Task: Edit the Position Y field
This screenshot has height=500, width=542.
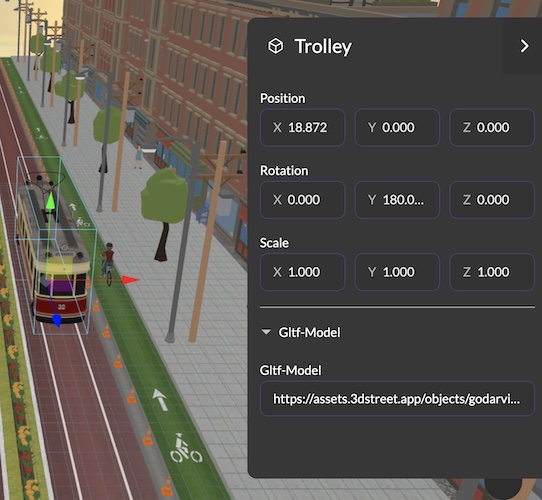Action: click(397, 128)
